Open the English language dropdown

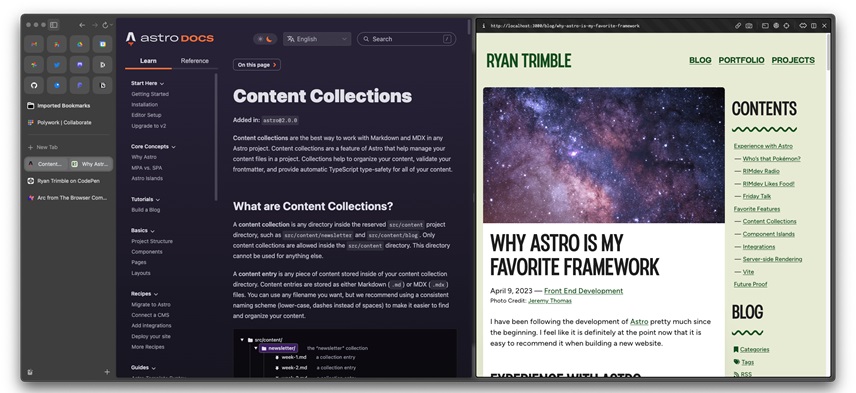pos(317,39)
